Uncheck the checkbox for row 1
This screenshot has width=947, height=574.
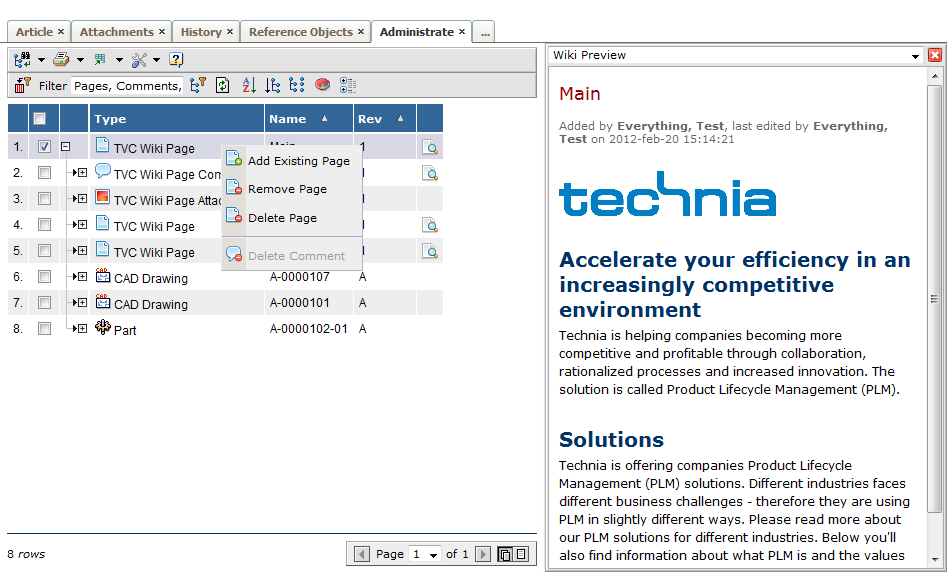point(44,147)
